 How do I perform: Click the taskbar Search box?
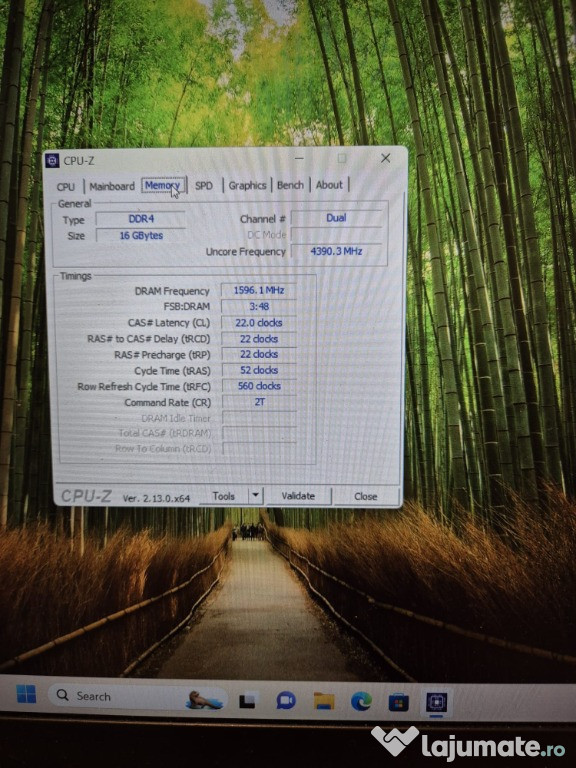click(x=138, y=696)
